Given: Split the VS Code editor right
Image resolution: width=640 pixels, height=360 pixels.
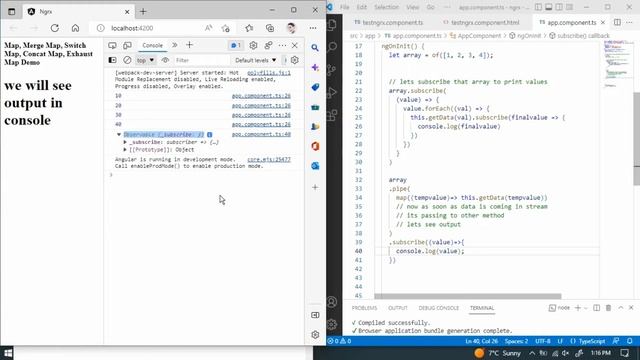Looking at the screenshot, I should click(617, 22).
